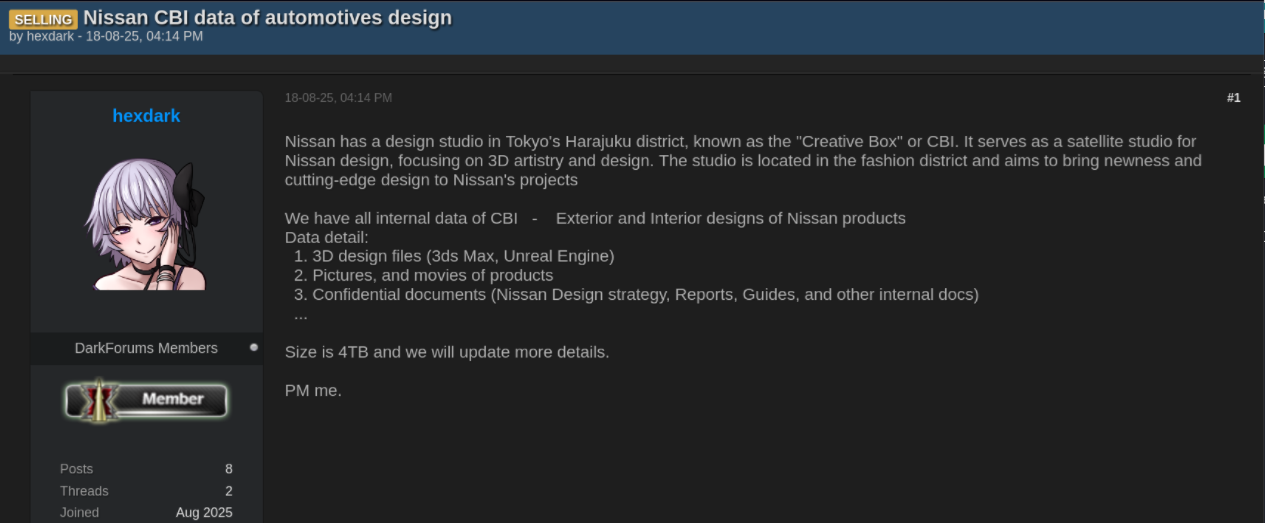
Task: Open the #1 post permalink
Action: [x=1233, y=98]
